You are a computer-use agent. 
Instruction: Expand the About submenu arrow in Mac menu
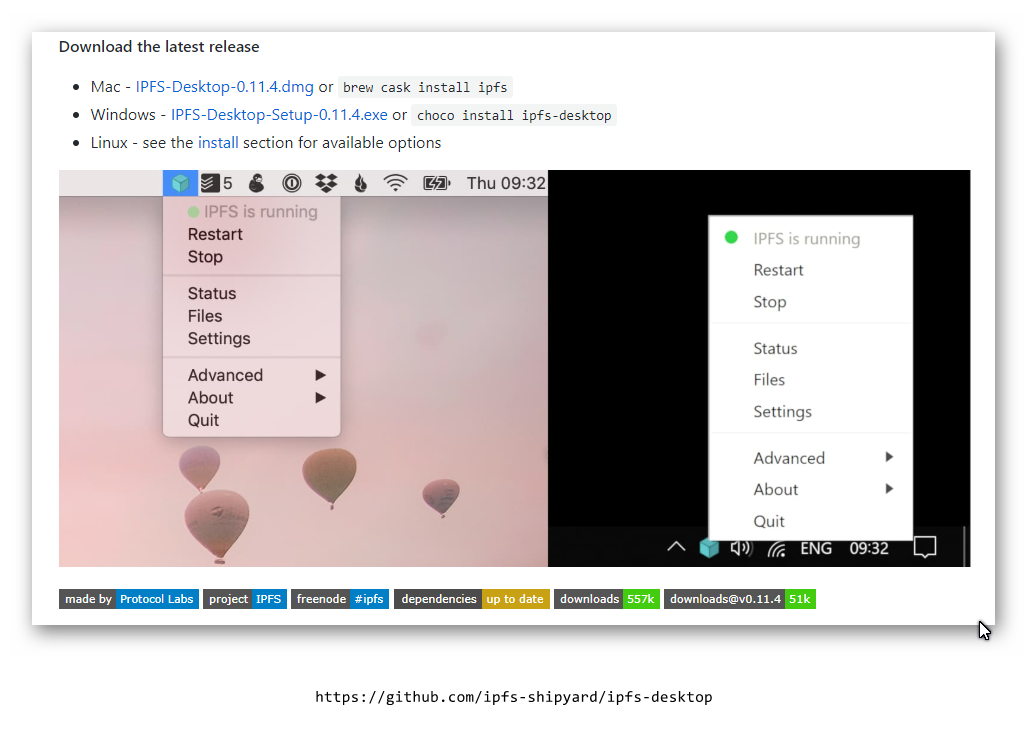(320, 398)
